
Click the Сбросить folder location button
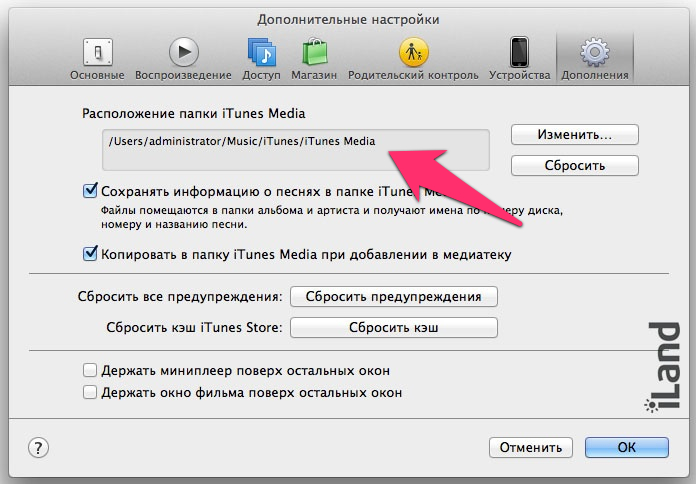click(x=575, y=166)
